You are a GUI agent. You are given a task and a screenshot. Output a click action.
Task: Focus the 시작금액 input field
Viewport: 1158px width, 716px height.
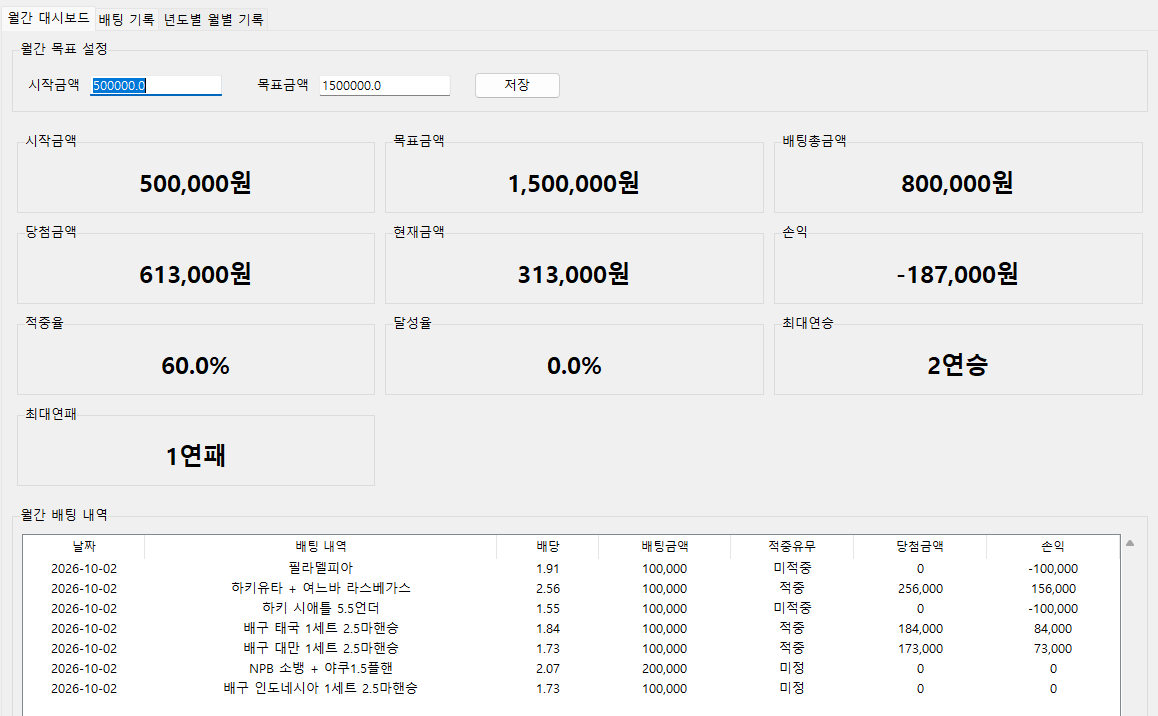(x=156, y=86)
